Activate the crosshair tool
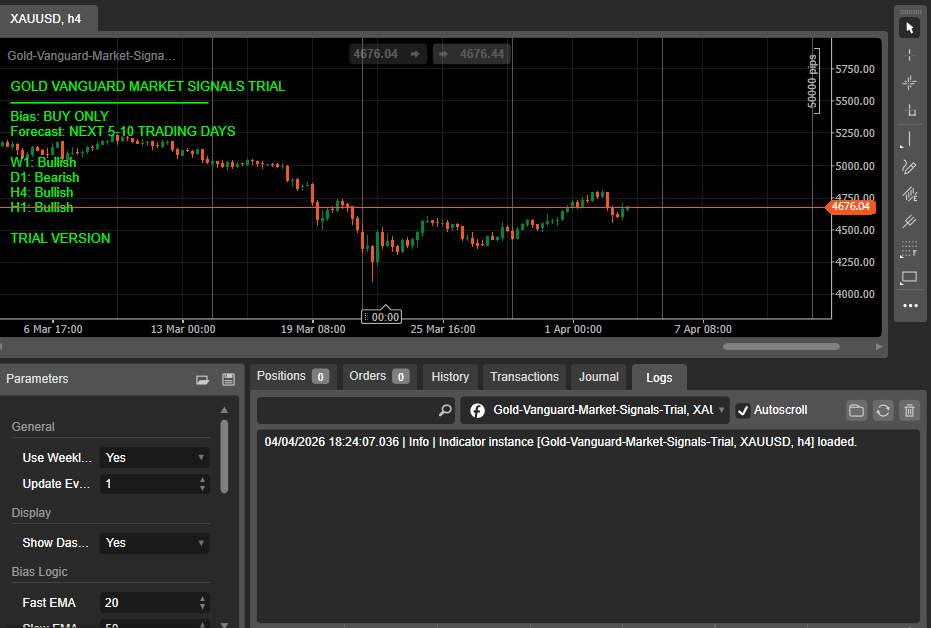The width and height of the screenshot is (931, 628). click(909, 55)
